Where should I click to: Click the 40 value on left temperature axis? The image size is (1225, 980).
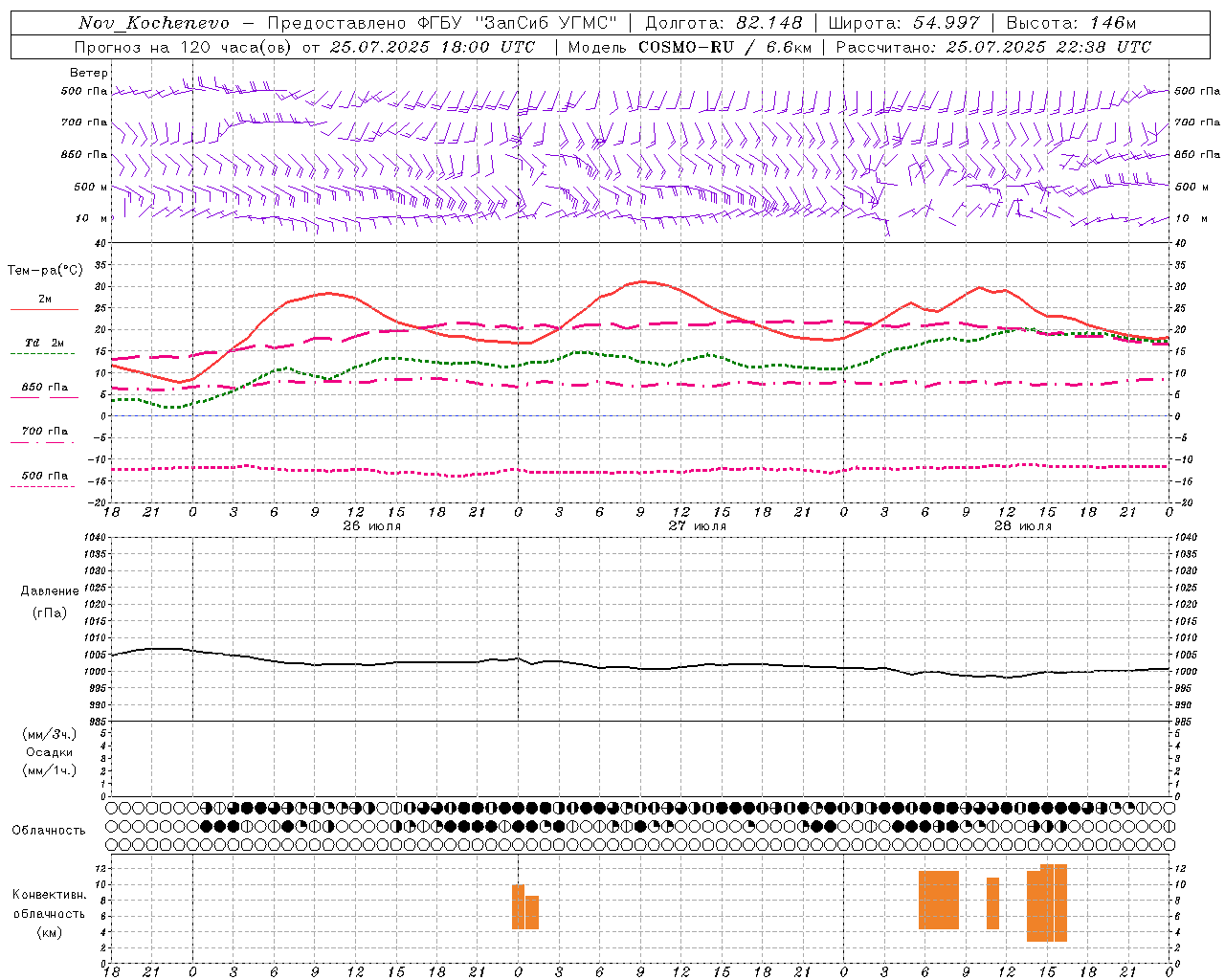click(100, 243)
